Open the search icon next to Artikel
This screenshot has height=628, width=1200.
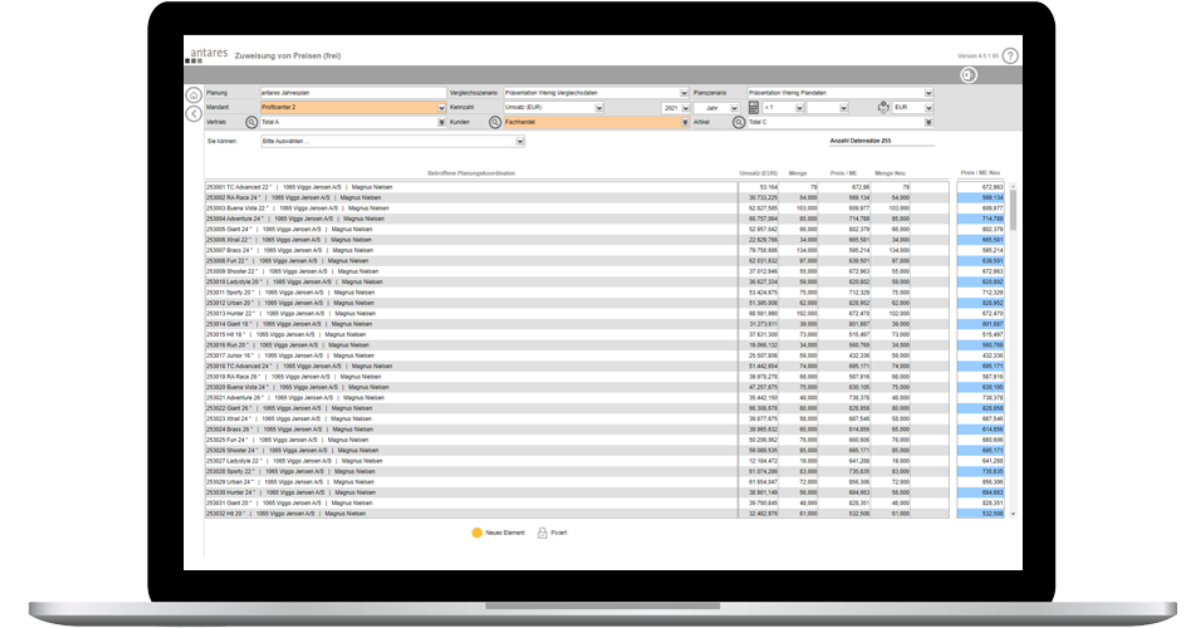click(739, 122)
